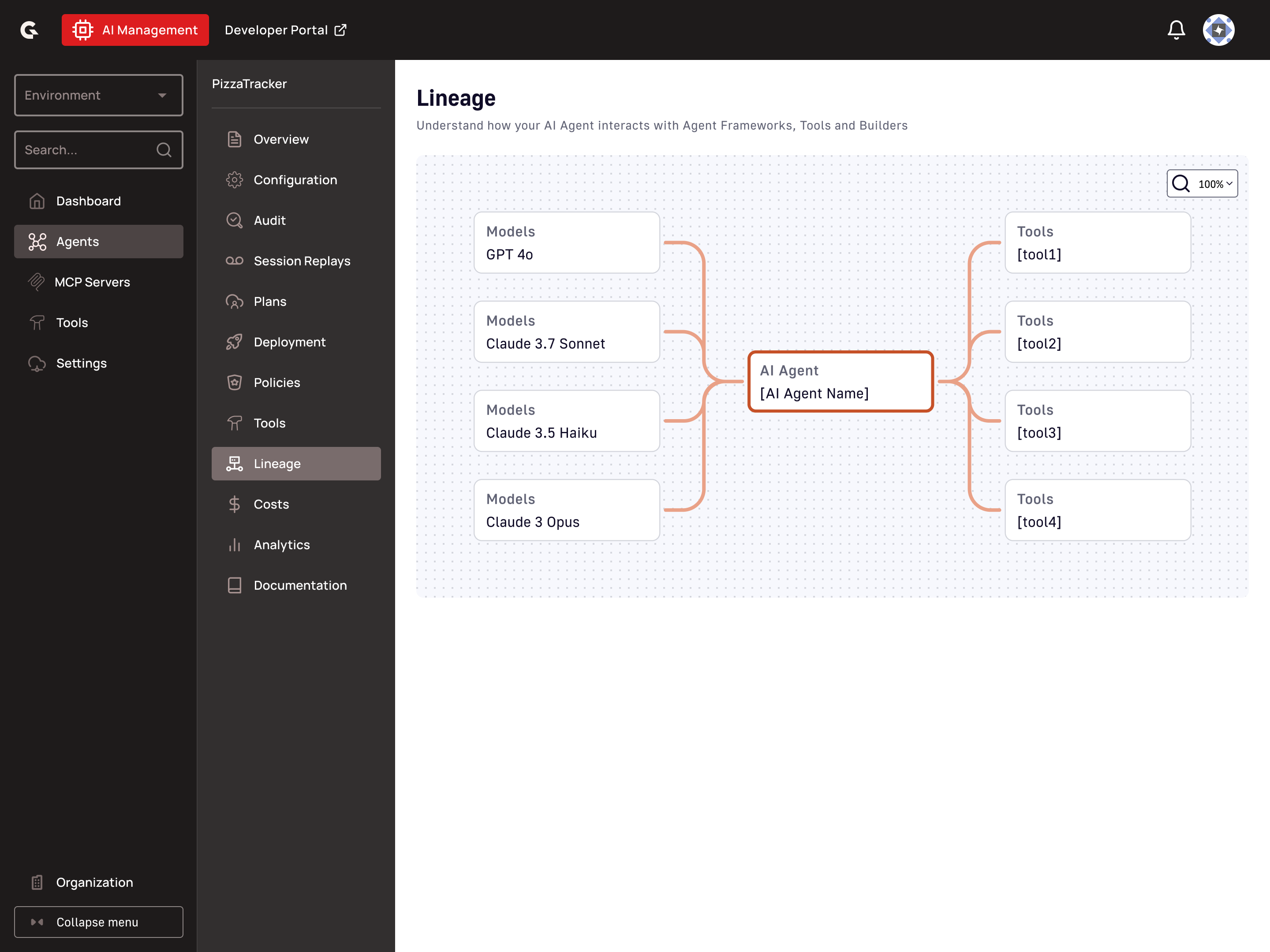Click the Session Replays icon
The width and height of the screenshot is (1270, 952).
234,260
